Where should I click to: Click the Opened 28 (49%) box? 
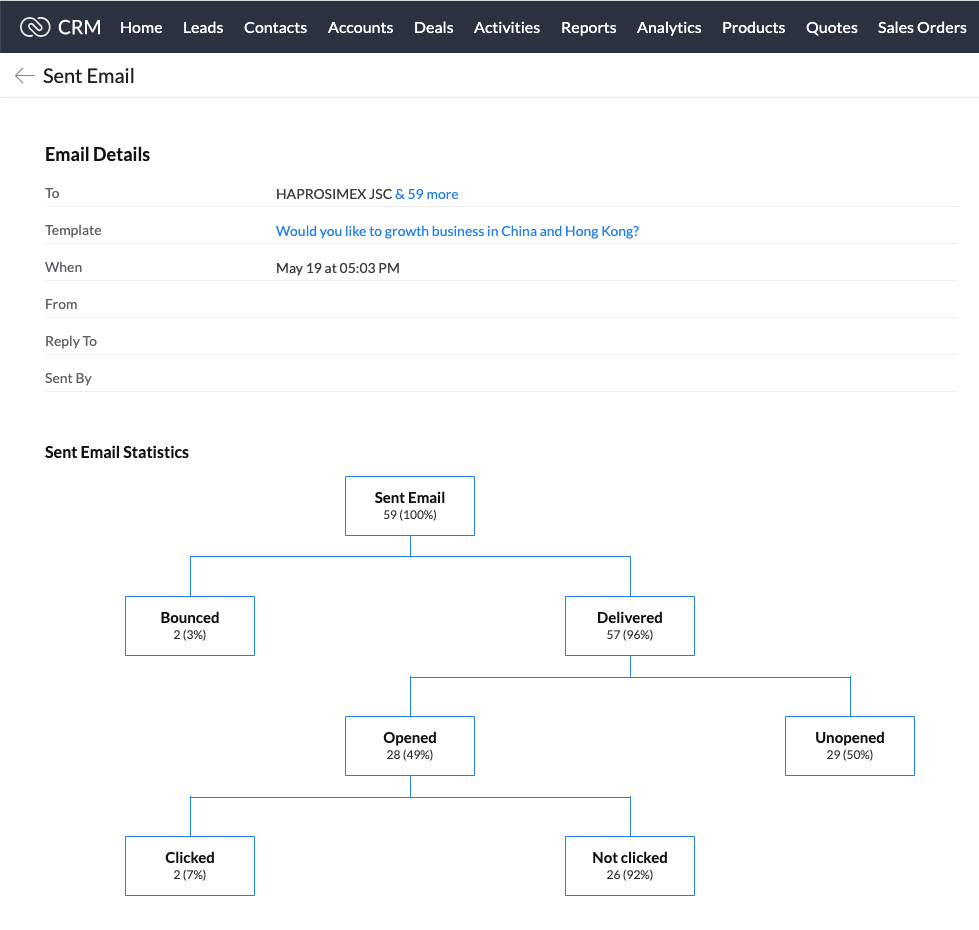(x=410, y=746)
